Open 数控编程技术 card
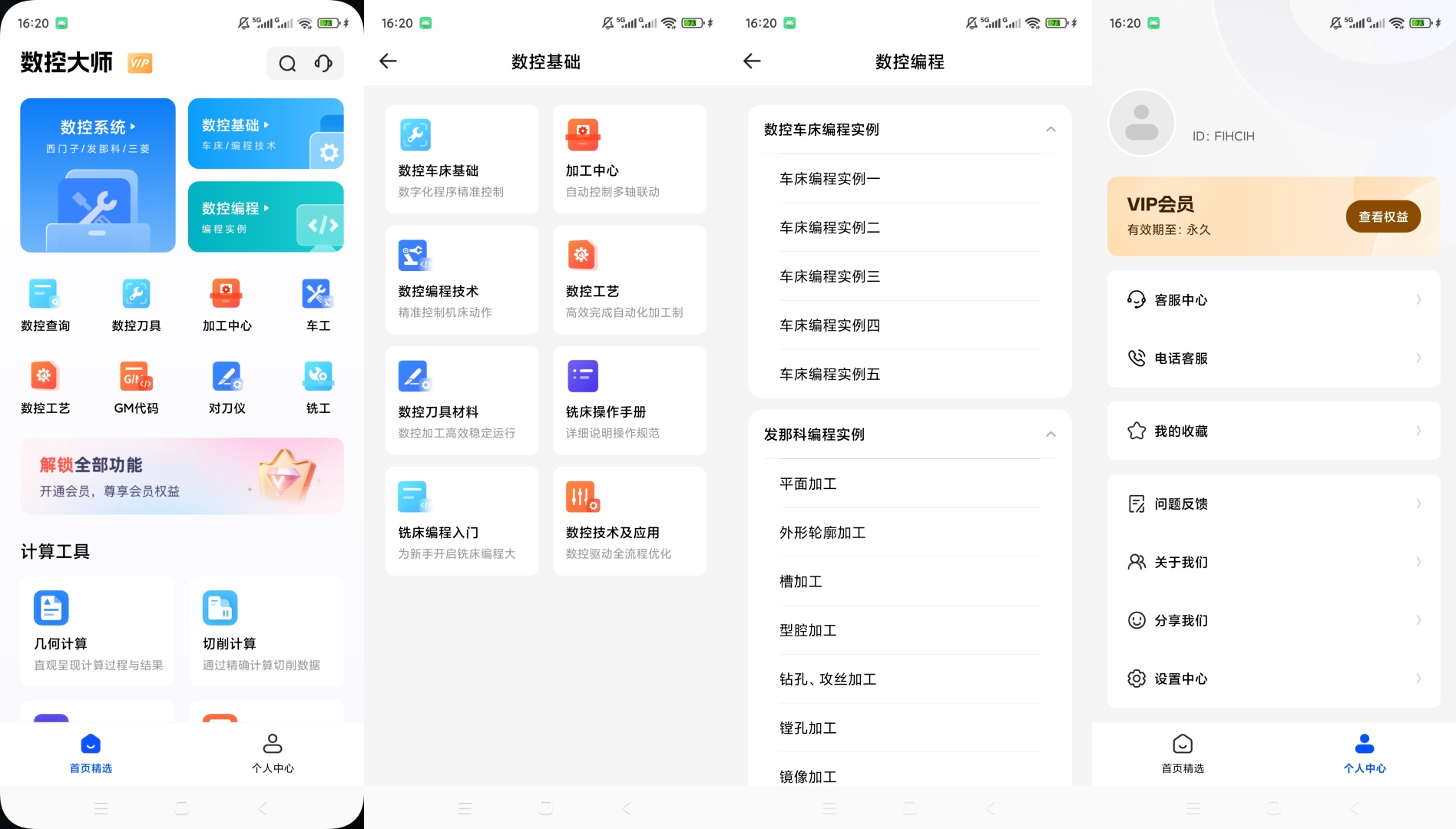Viewport: 1456px width, 829px height. coord(462,279)
